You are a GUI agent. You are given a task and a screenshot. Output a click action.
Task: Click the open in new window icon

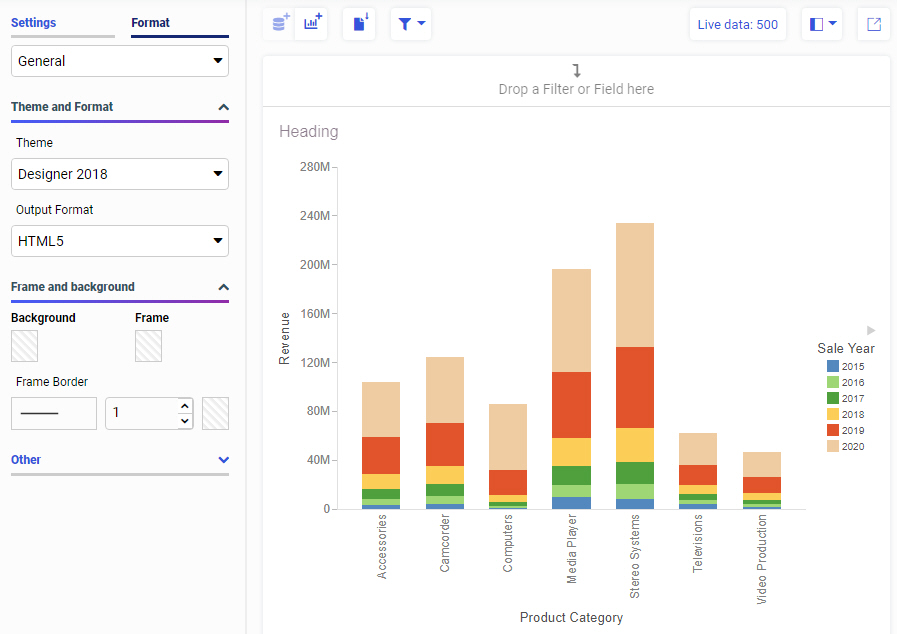click(x=873, y=24)
